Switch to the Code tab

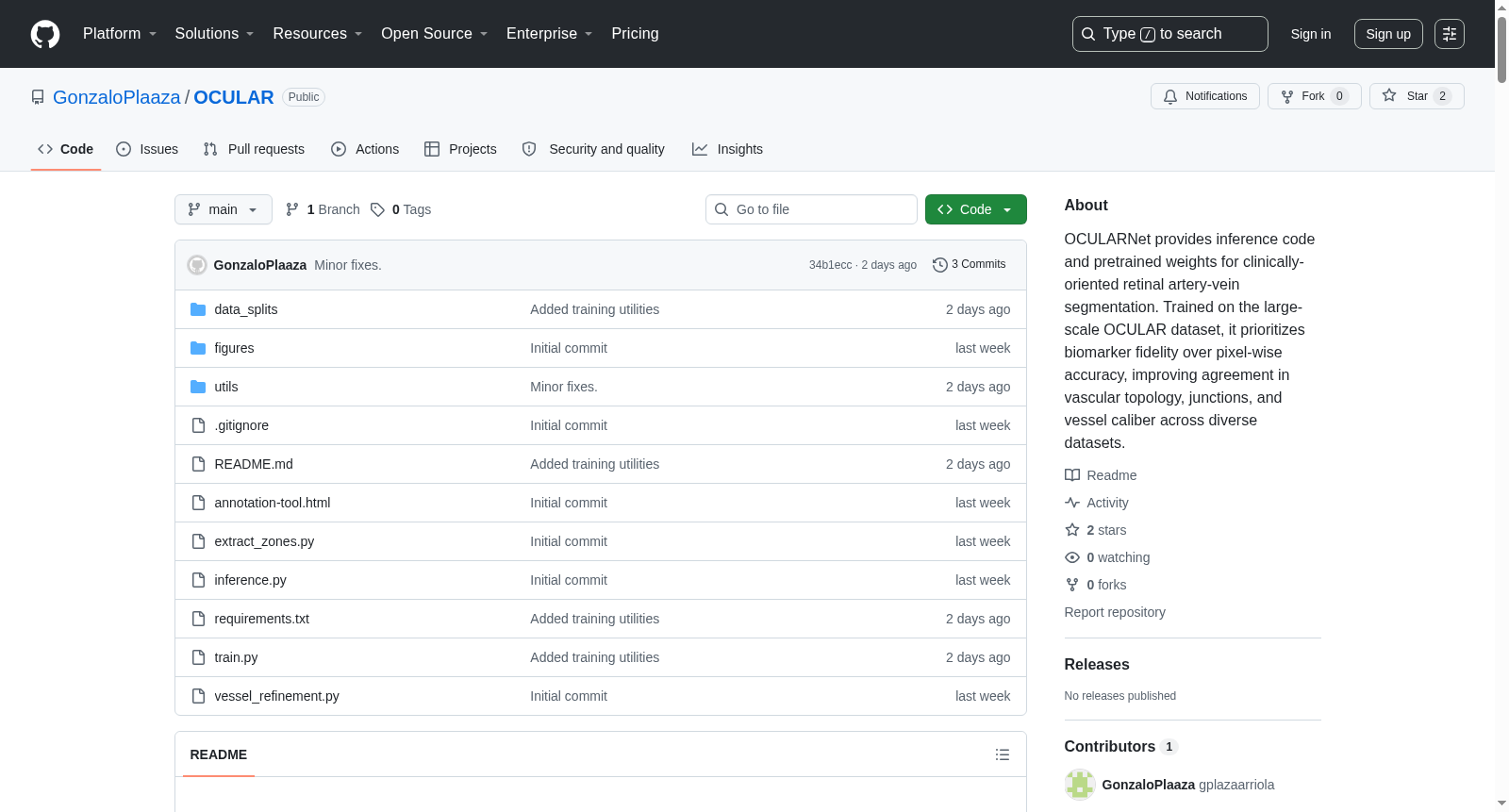[x=66, y=149]
